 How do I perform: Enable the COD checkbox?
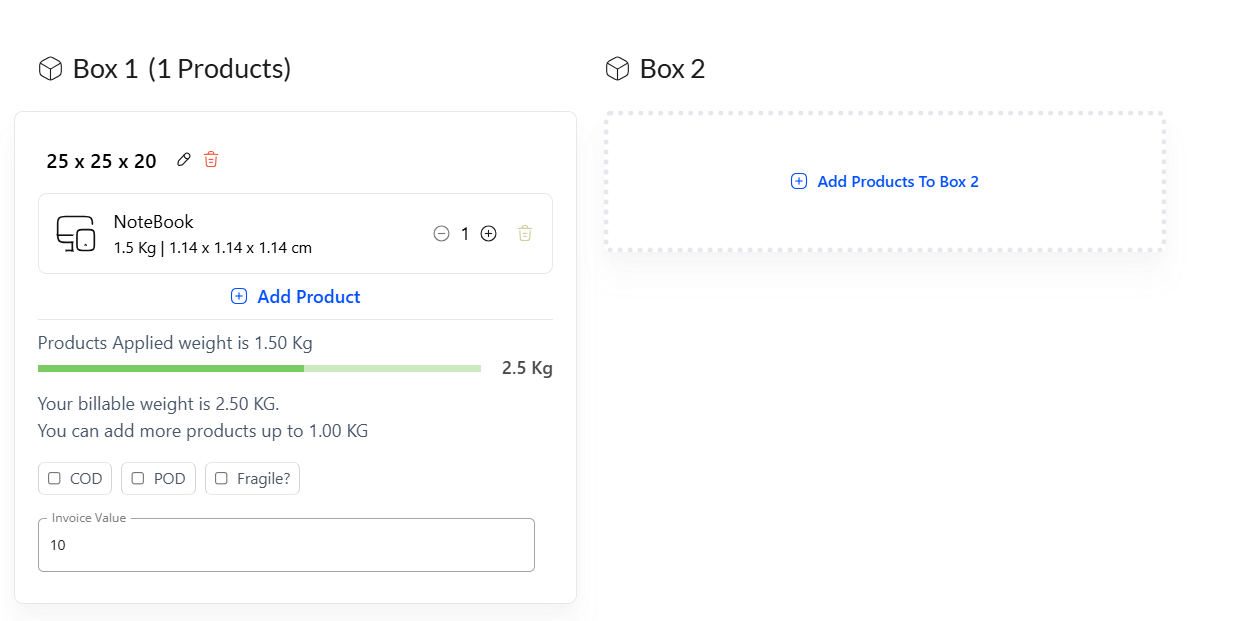[55, 479]
